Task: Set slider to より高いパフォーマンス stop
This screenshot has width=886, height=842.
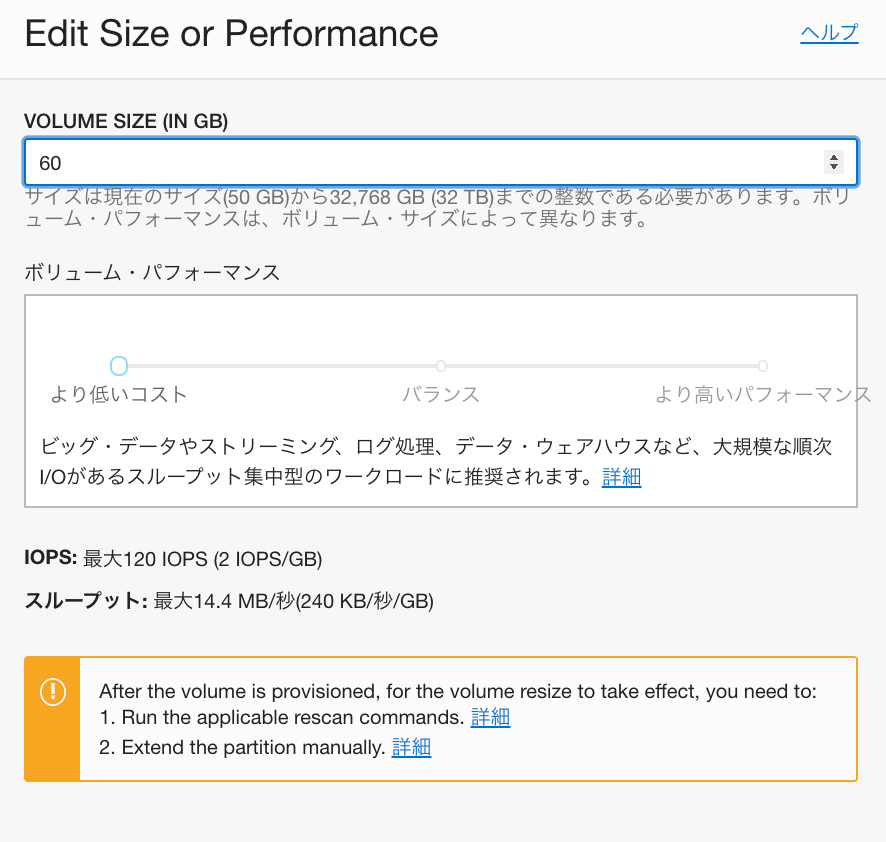Action: [x=762, y=366]
